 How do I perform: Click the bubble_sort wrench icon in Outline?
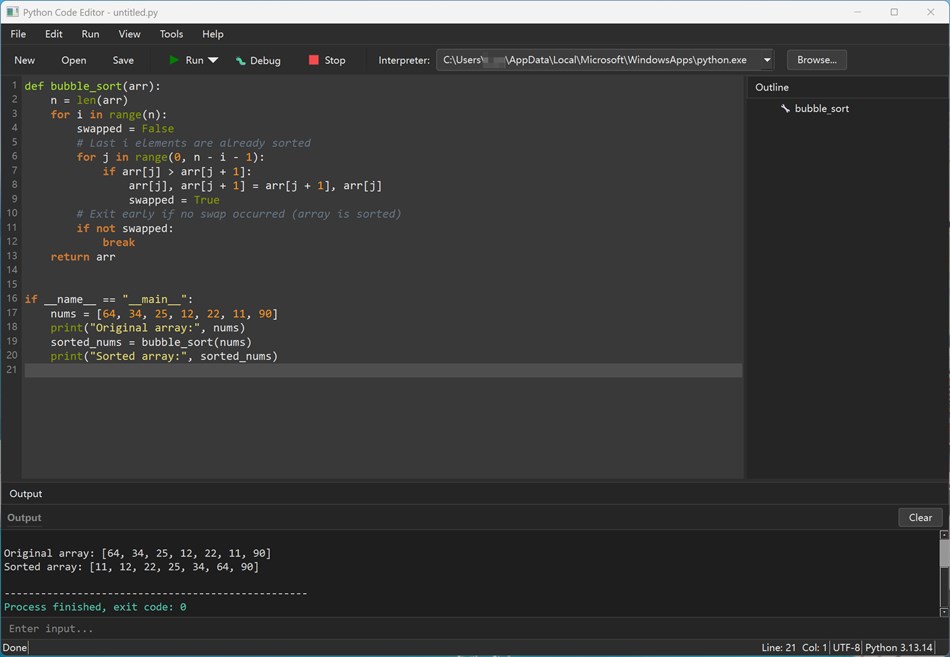click(785, 108)
